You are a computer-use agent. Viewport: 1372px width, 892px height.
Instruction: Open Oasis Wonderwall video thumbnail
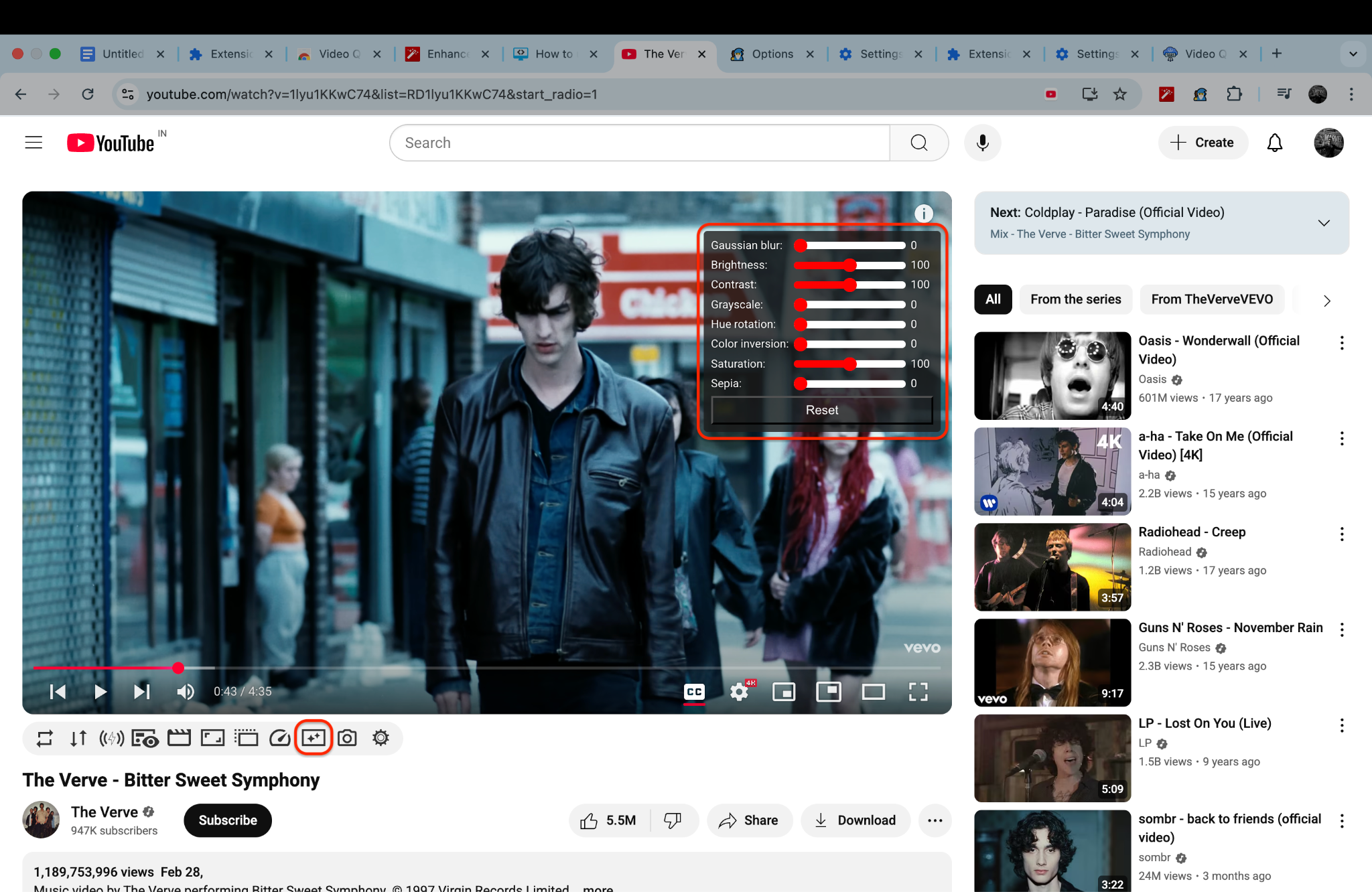tap(1052, 376)
